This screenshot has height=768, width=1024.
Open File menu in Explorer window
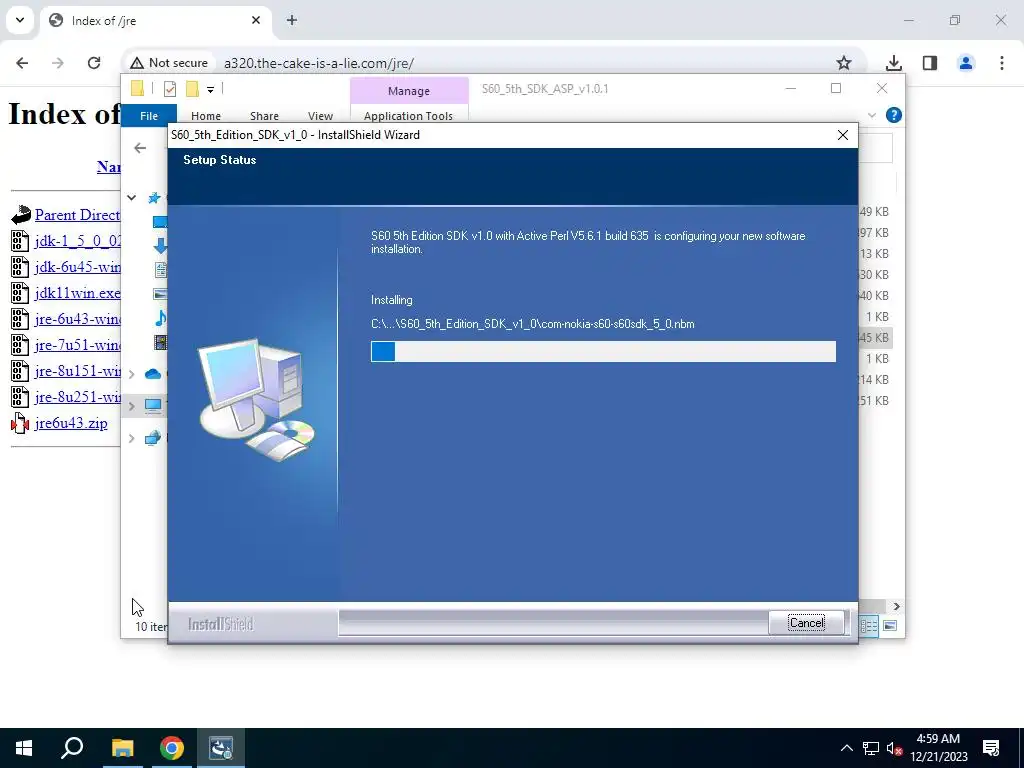point(149,116)
